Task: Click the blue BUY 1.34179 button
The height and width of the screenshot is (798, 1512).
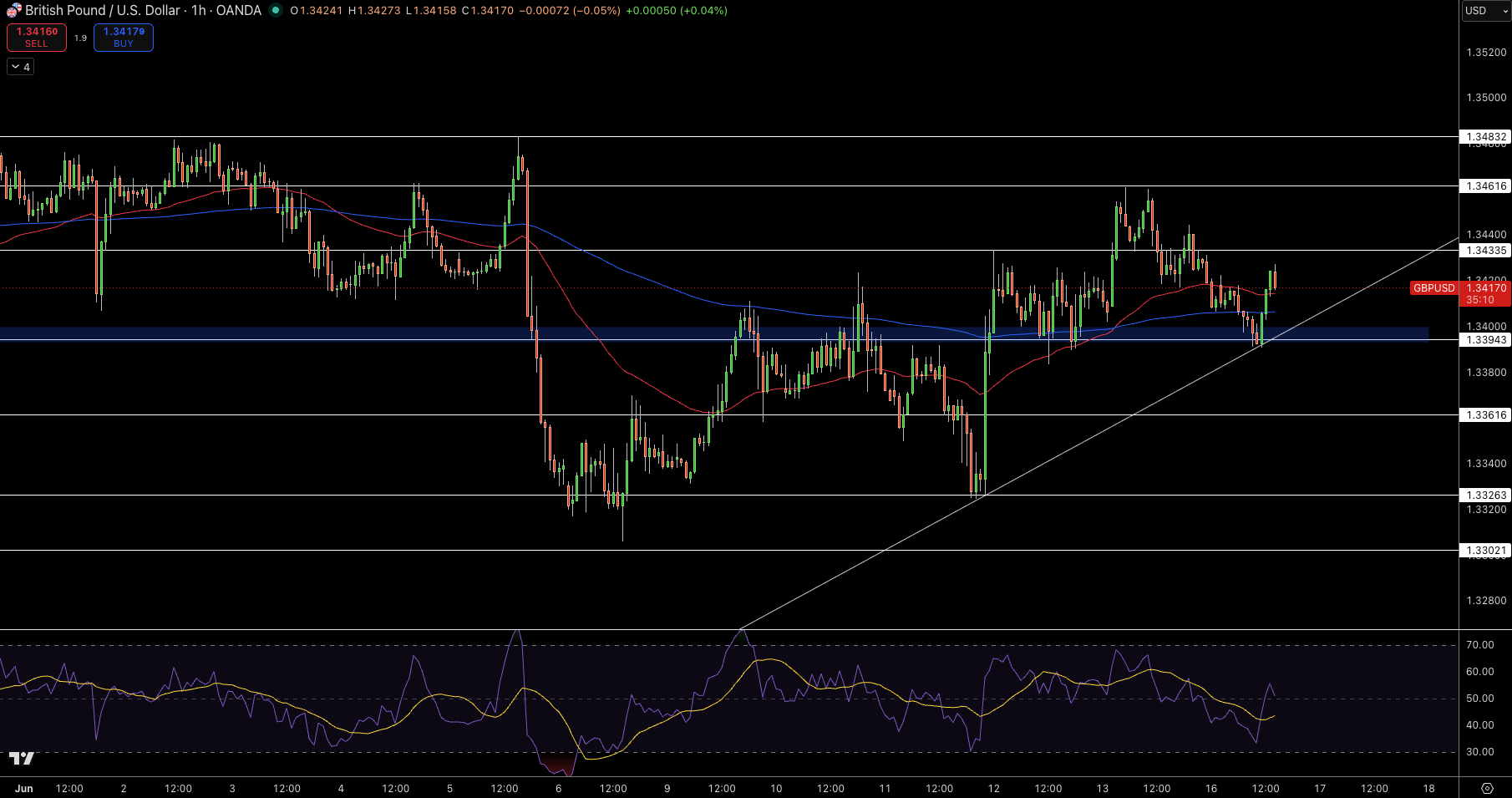Action: (124, 38)
